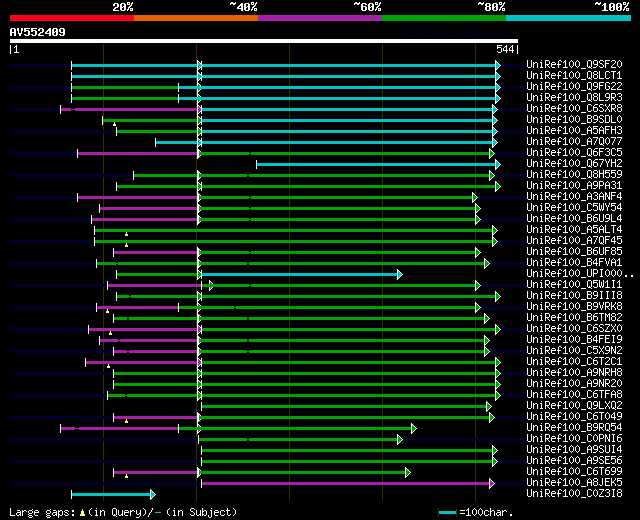The image size is (640, 520).
Task: Click the UniRef100_A9PA31 label
Action: (574, 186)
